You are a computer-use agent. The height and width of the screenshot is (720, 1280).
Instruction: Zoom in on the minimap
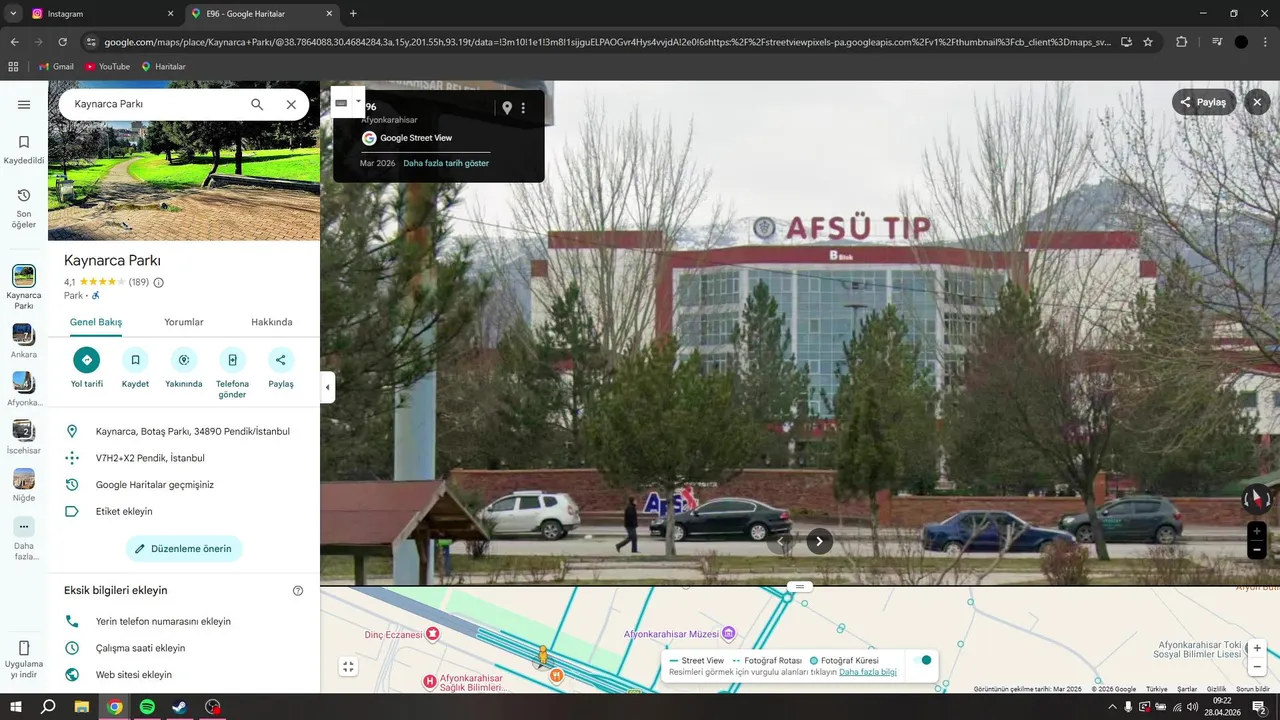click(x=1258, y=648)
